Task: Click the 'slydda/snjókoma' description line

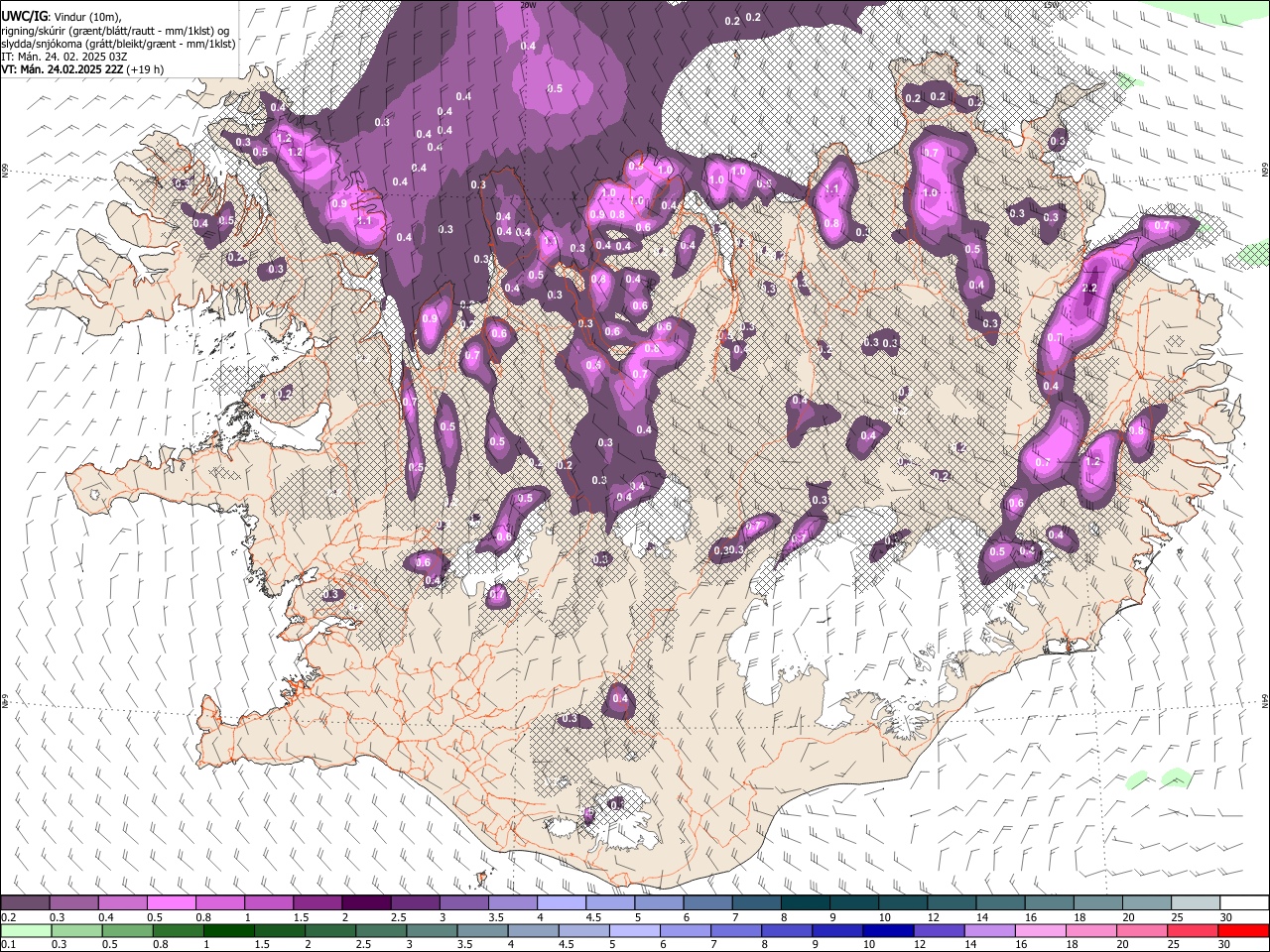Action: pyautogui.click(x=118, y=44)
